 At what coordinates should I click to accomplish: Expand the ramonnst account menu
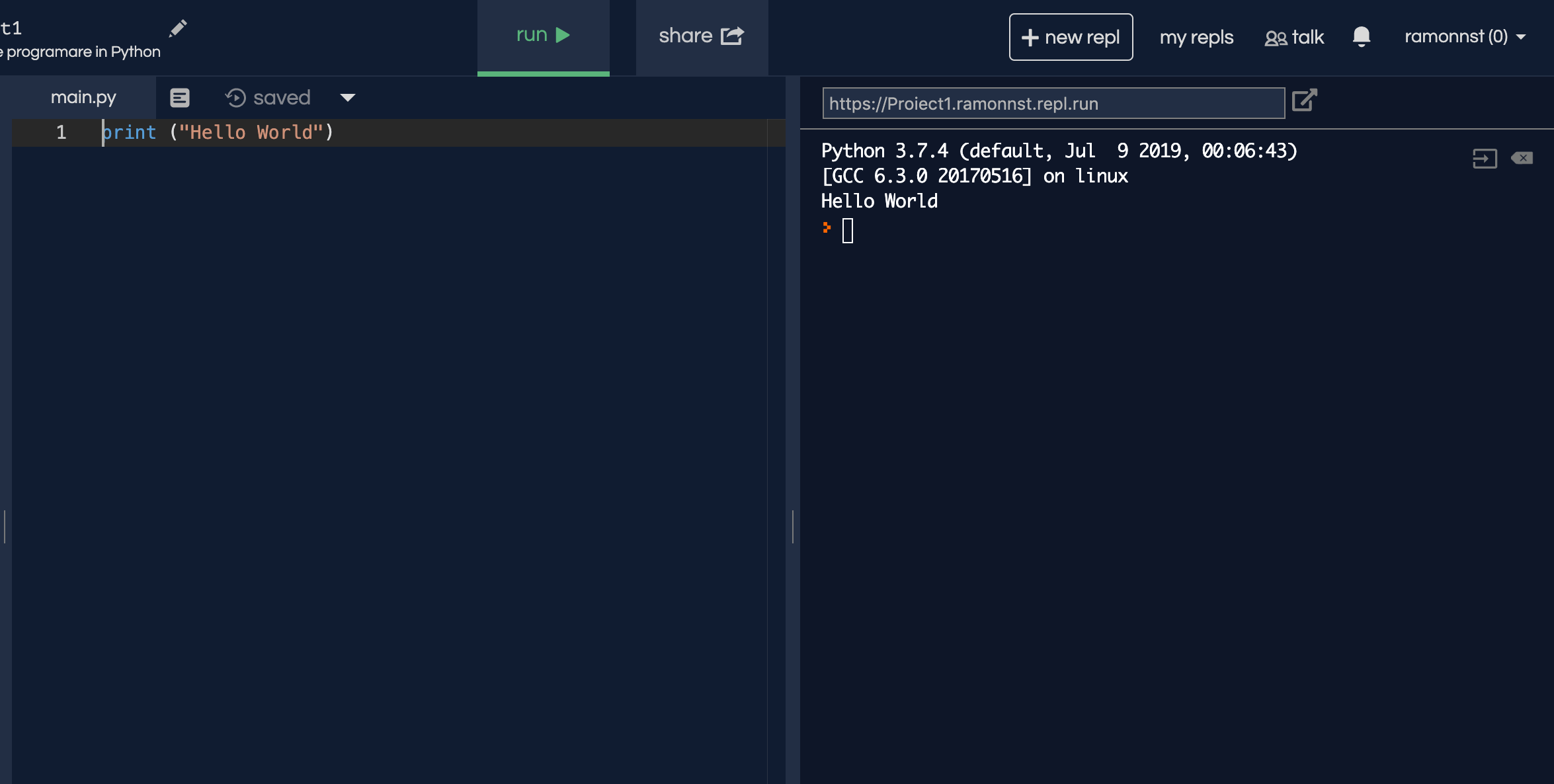tap(1465, 36)
